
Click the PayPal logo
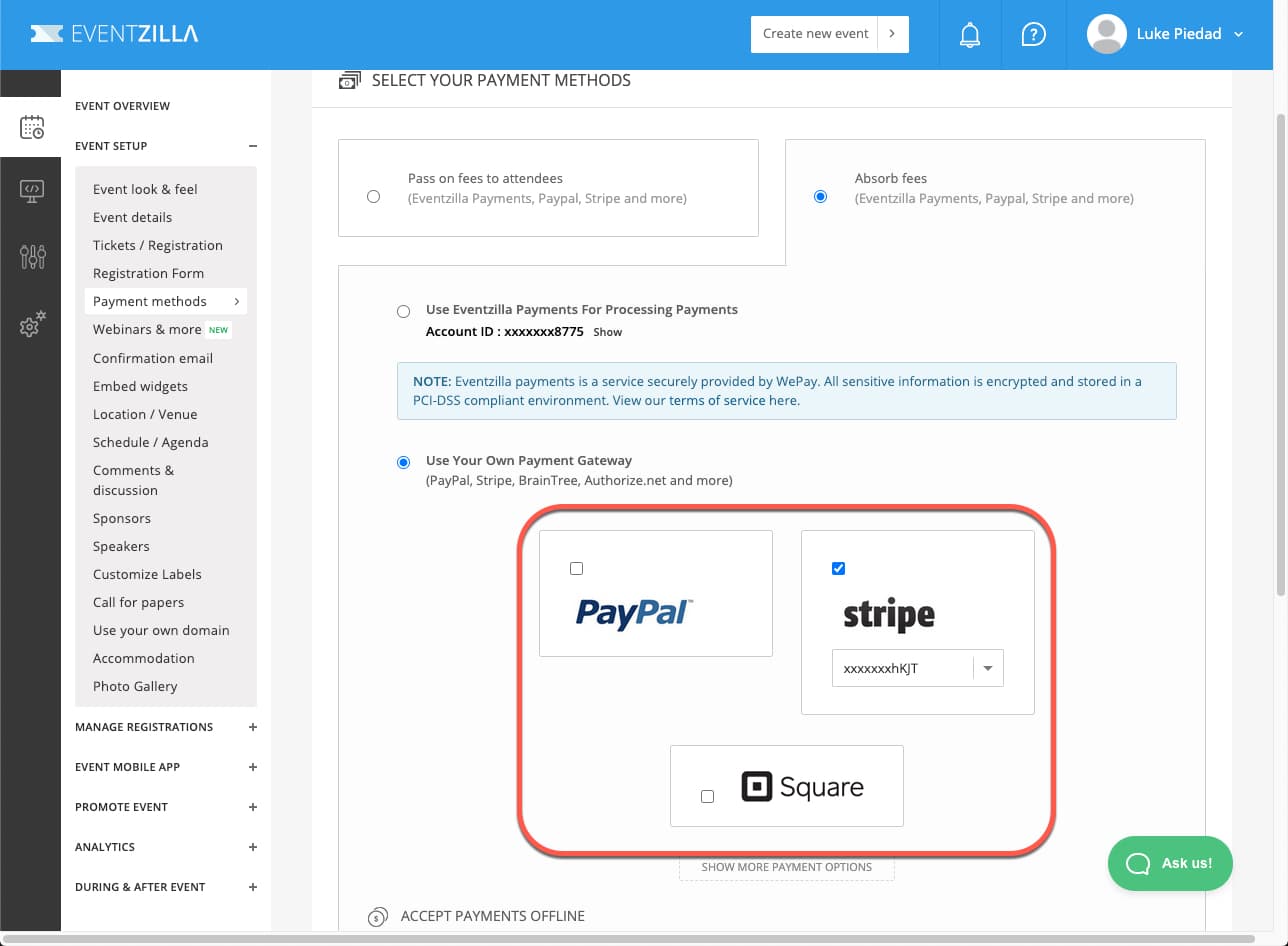click(634, 612)
